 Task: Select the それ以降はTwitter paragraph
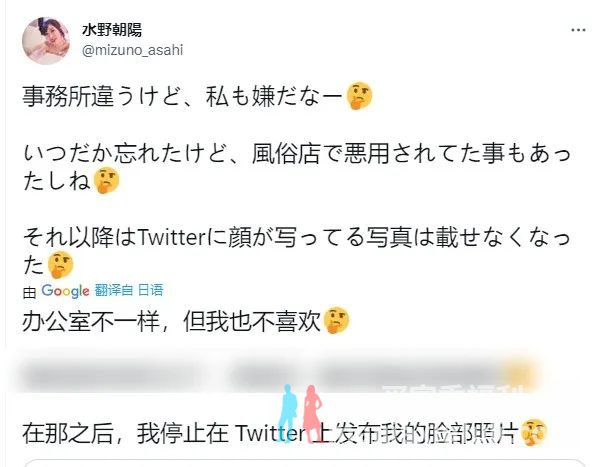point(296,251)
